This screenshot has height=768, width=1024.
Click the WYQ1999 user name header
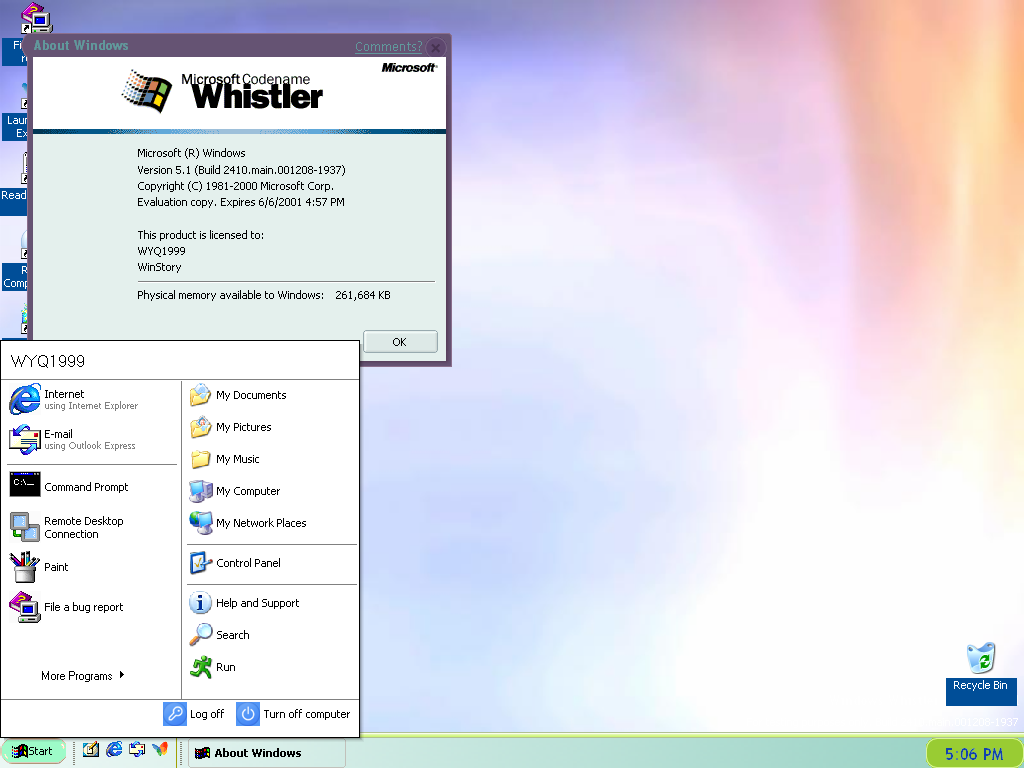point(48,361)
